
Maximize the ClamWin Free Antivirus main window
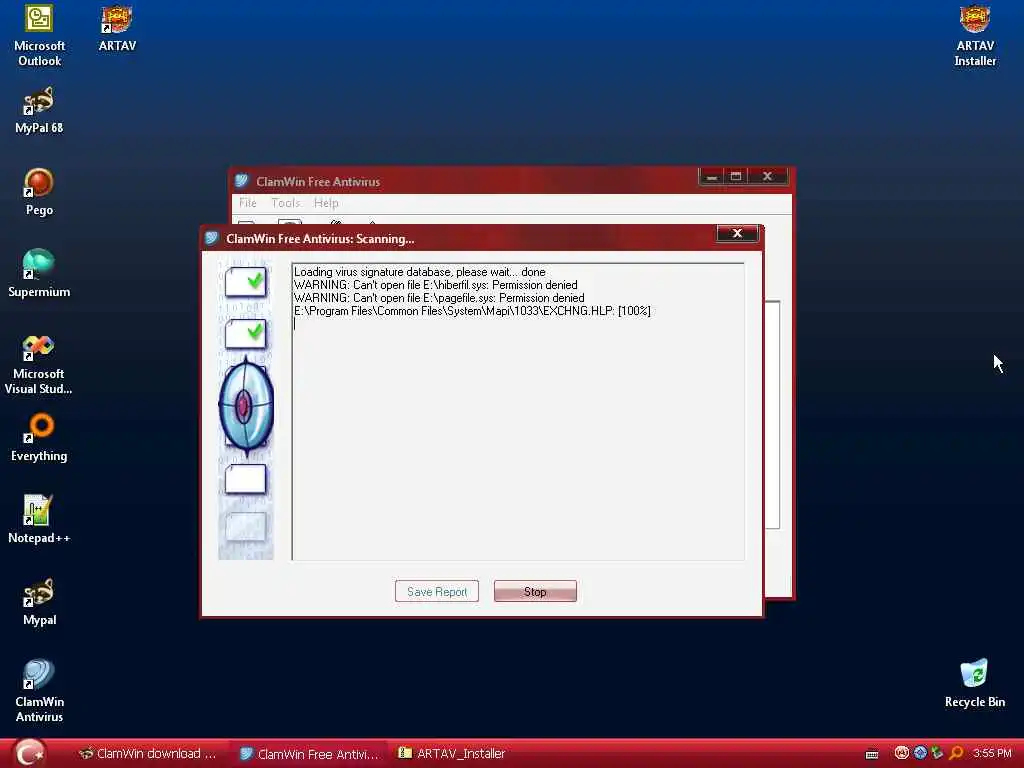pos(736,176)
